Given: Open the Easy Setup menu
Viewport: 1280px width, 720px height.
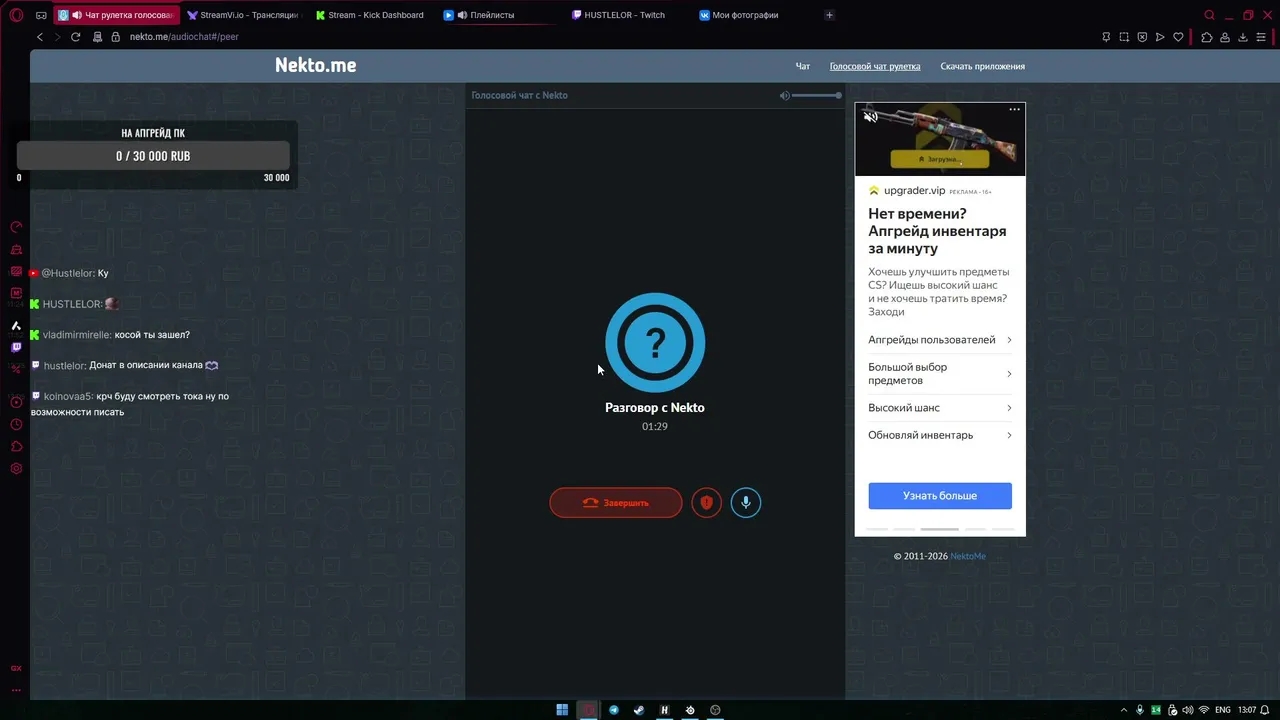Looking at the screenshot, I should [x=1262, y=37].
